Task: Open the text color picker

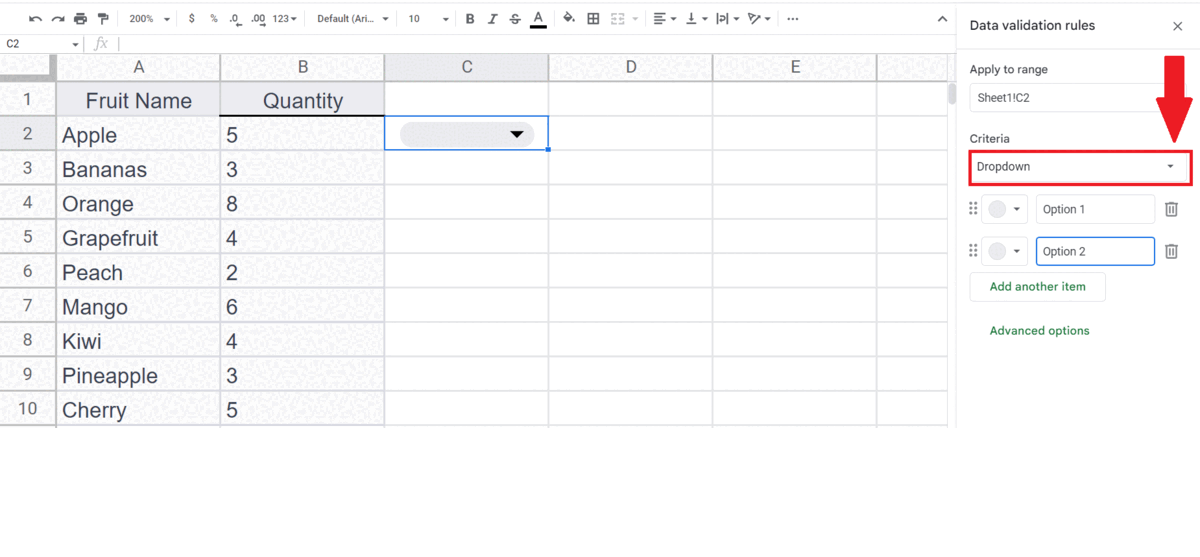Action: point(538,19)
